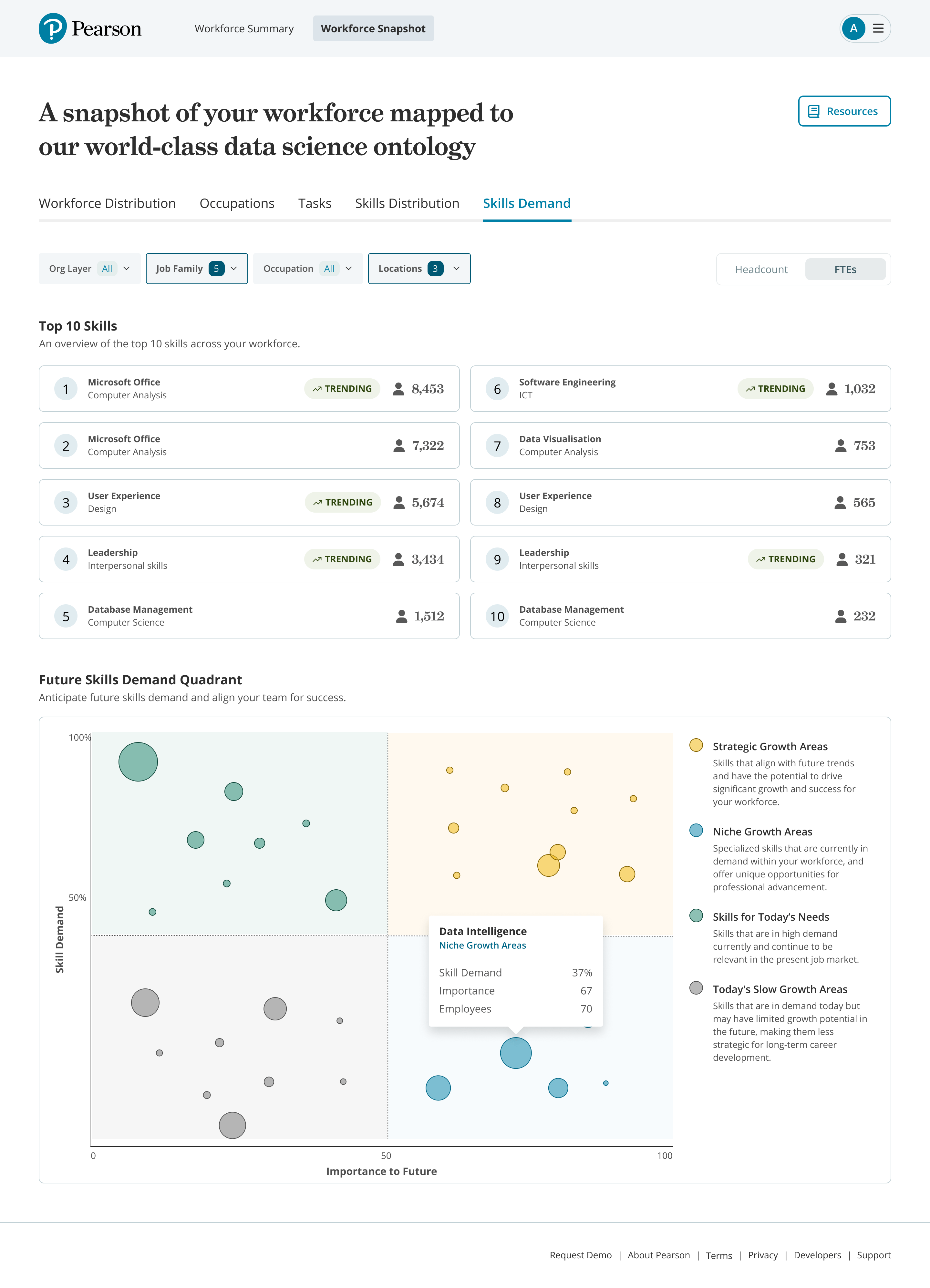
Task: Open the Job Family filter dropdown
Action: pyautogui.click(x=197, y=269)
